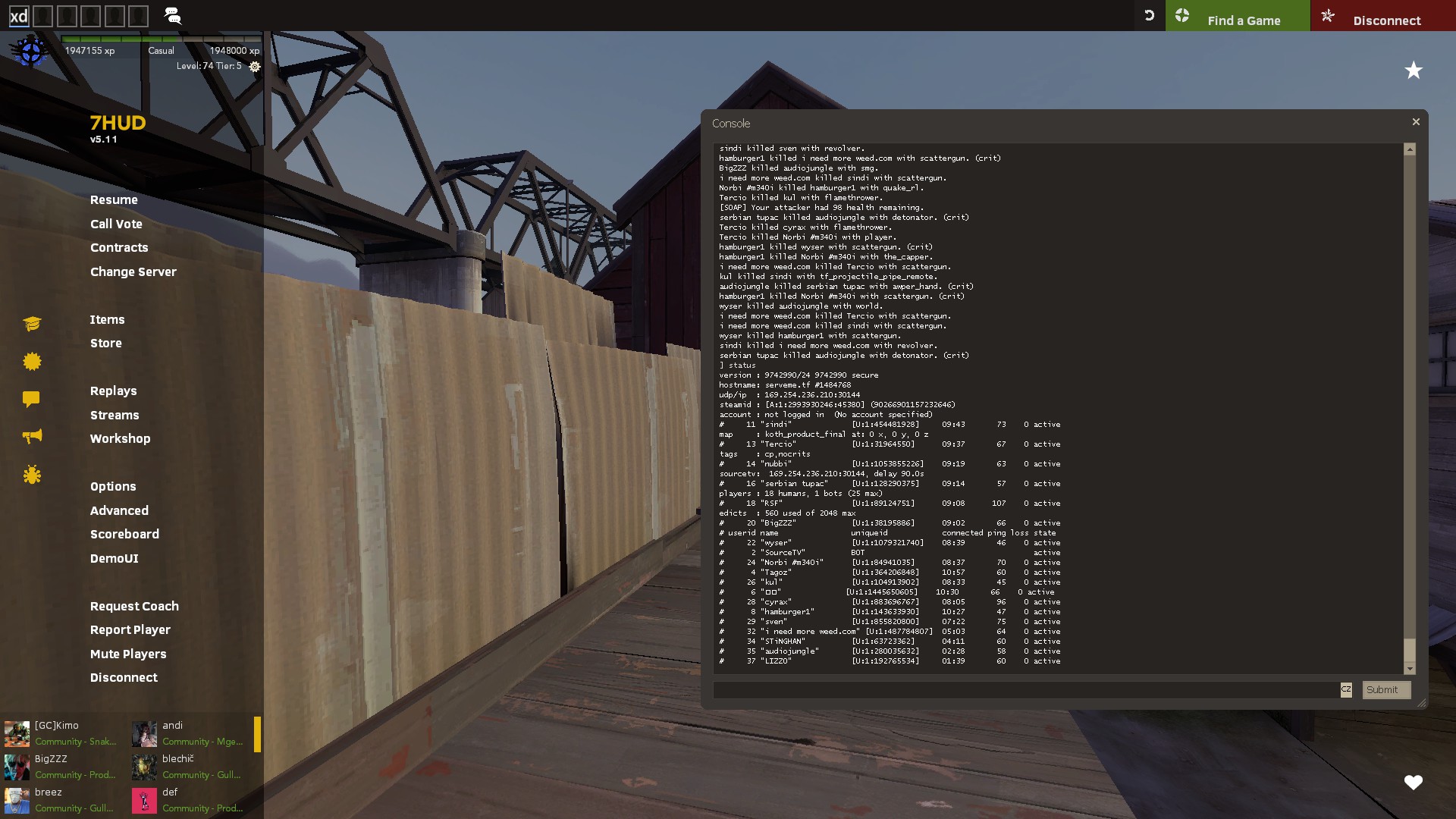
Task: Open Mute Players menu option
Action: [x=127, y=654]
